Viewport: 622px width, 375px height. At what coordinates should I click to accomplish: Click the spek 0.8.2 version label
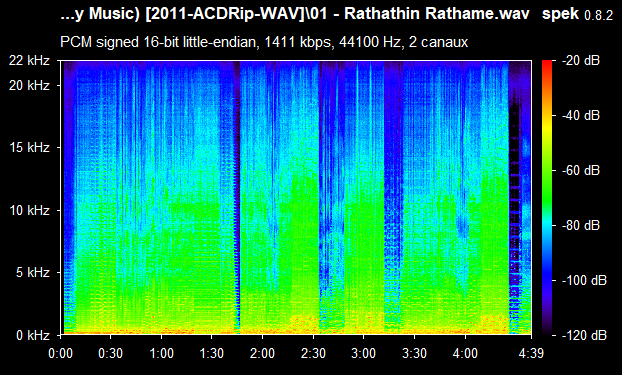(577, 14)
